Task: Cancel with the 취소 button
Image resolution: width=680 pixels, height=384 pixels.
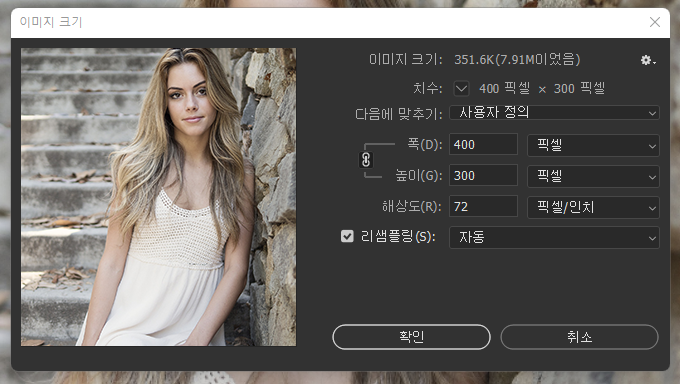Action: 579,337
